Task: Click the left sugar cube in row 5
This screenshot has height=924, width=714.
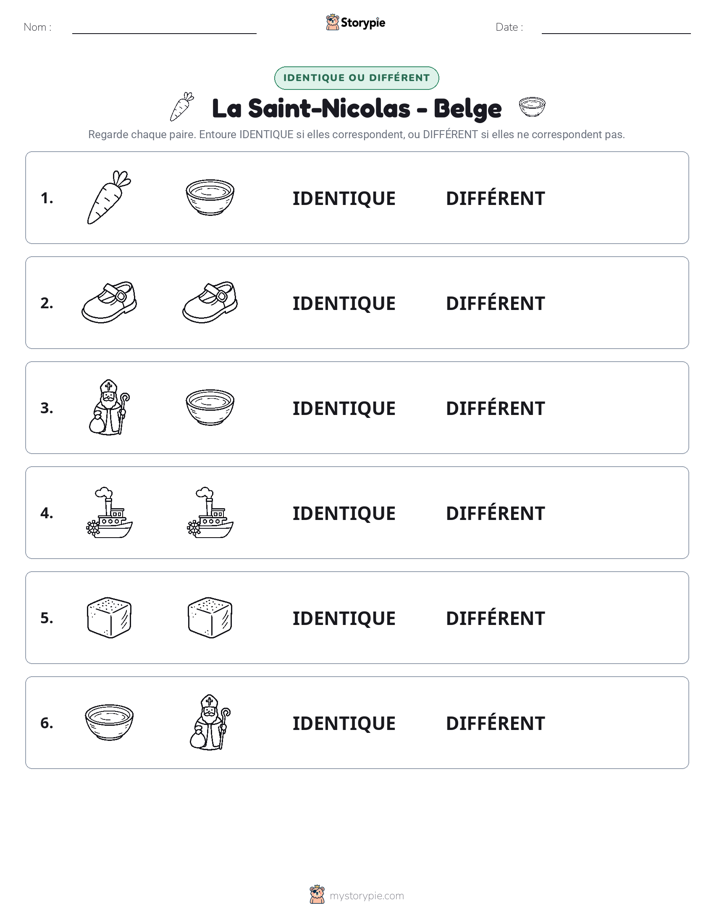Action: [109, 618]
